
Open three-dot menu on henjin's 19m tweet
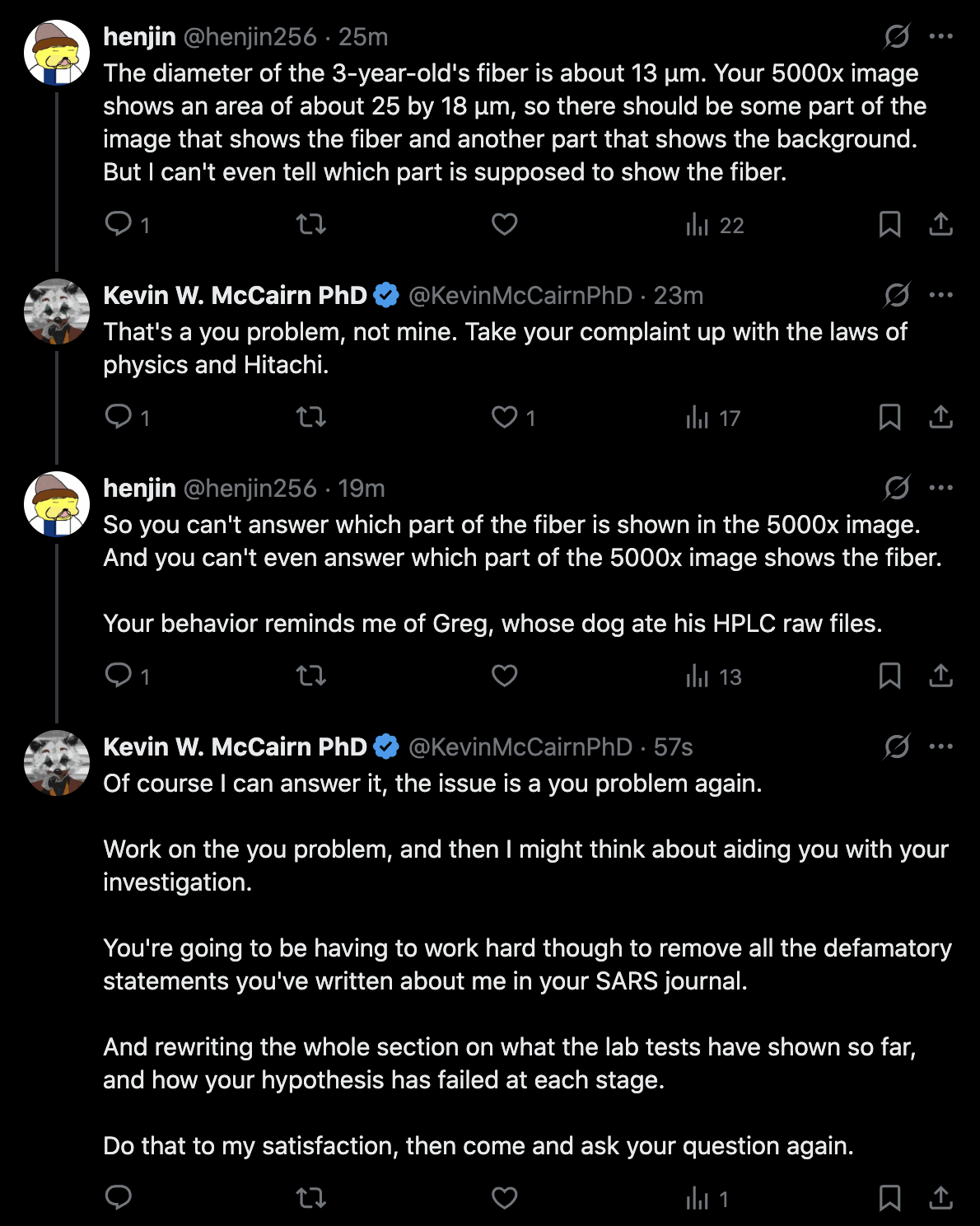940,489
